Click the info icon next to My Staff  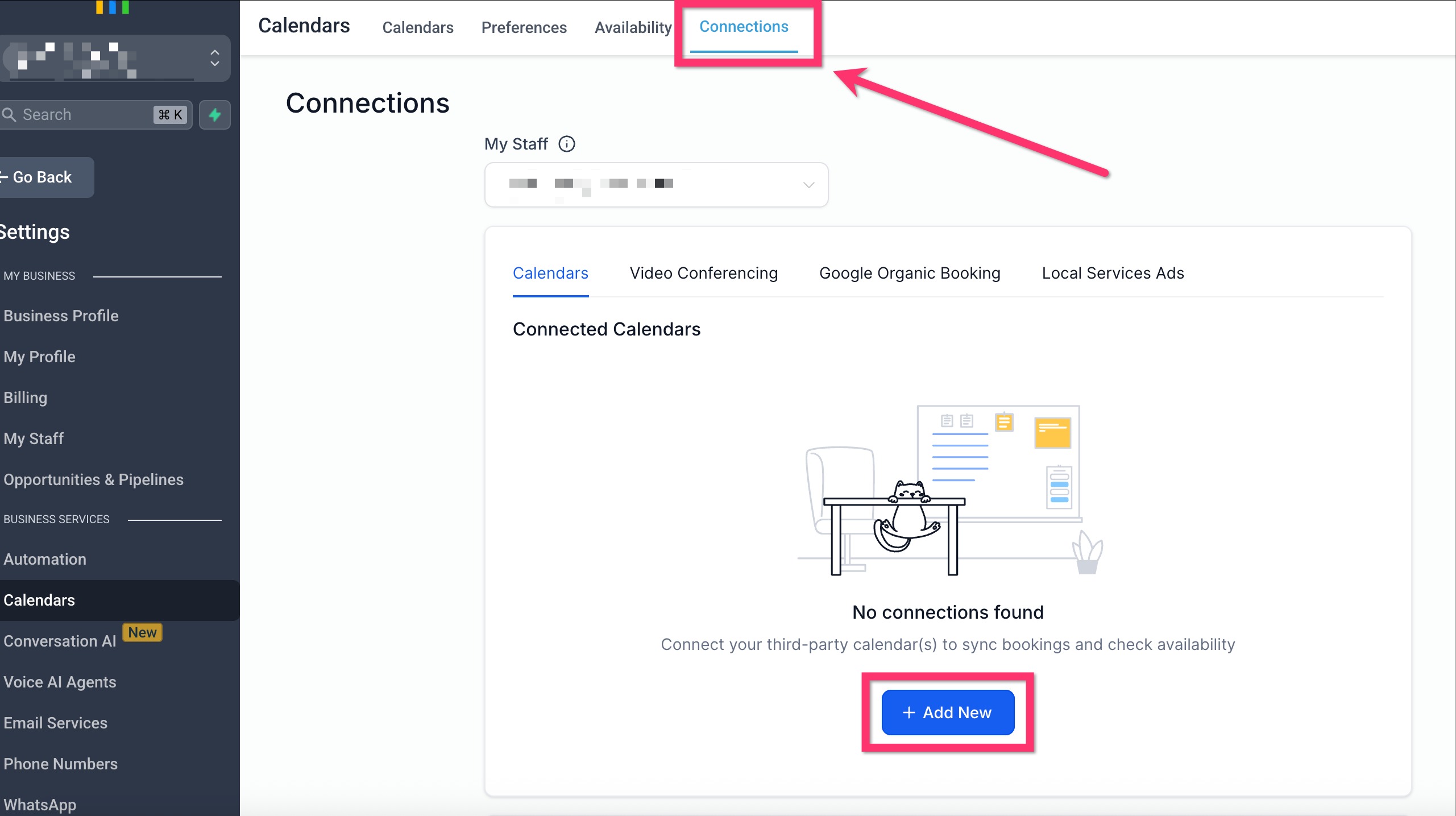pyautogui.click(x=566, y=144)
